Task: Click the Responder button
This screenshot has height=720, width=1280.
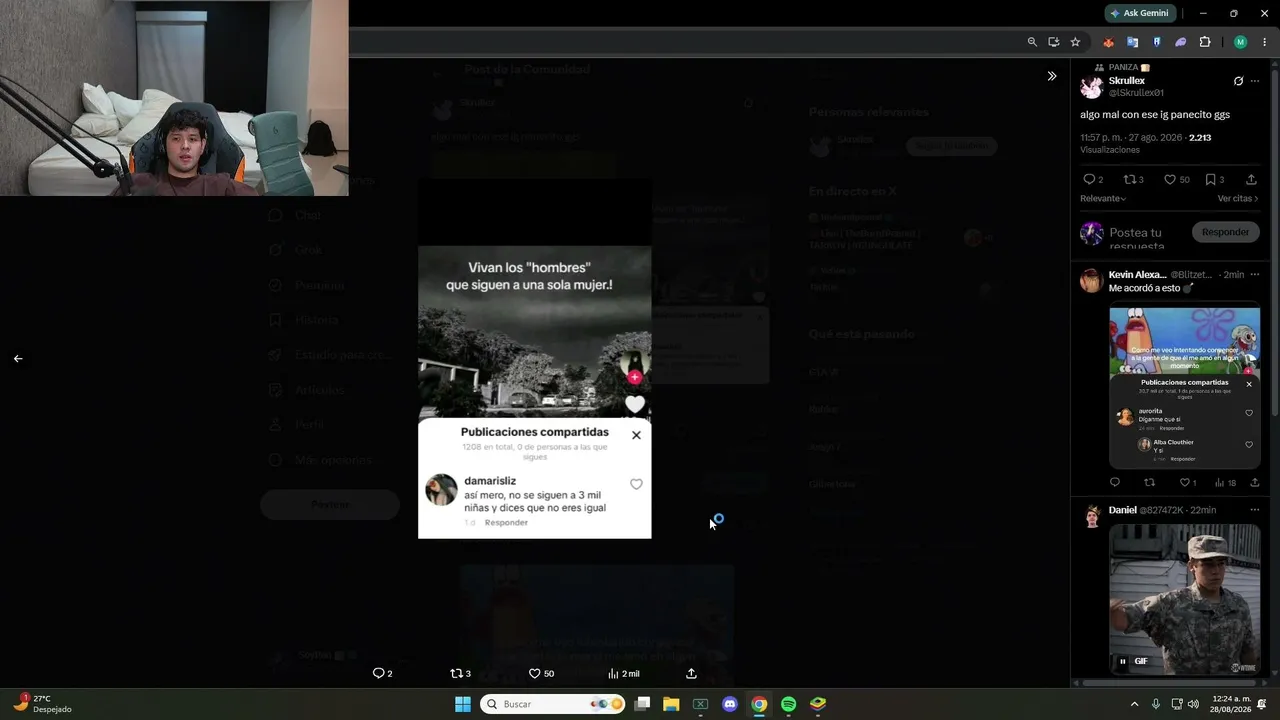Action: [1225, 232]
